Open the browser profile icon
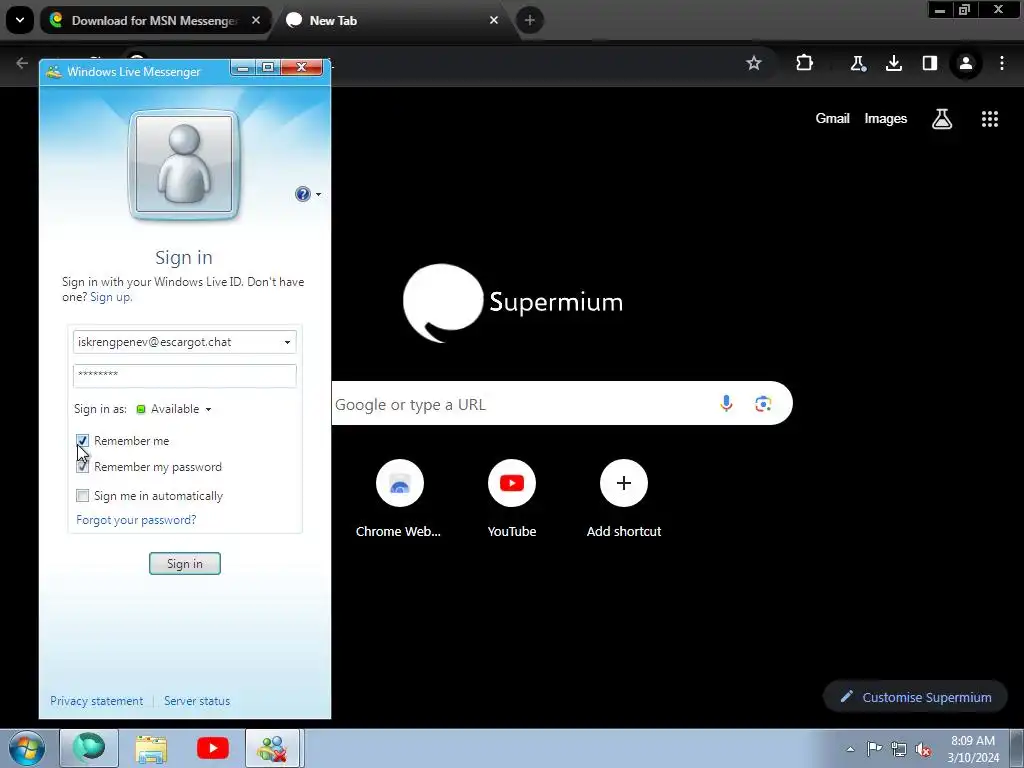Image resolution: width=1024 pixels, height=768 pixels. point(966,63)
